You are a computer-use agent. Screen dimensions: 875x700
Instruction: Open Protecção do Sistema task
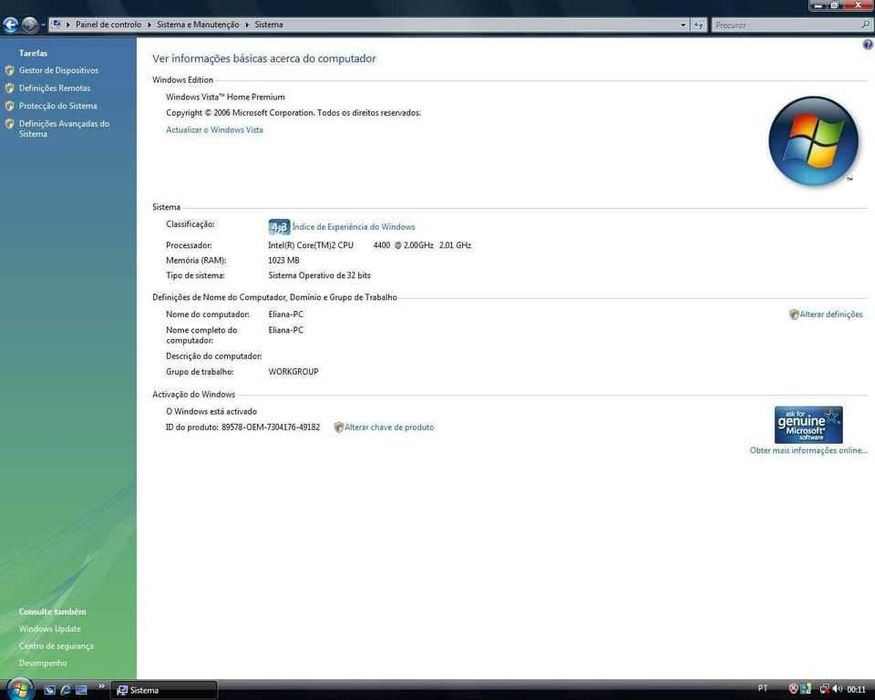[58, 106]
